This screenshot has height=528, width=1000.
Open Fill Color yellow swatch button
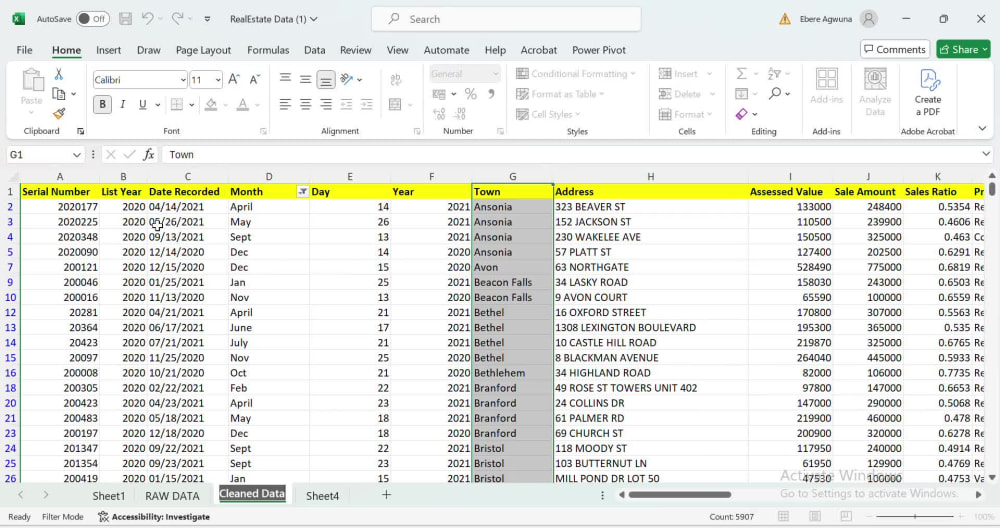pyautogui.click(x=211, y=104)
